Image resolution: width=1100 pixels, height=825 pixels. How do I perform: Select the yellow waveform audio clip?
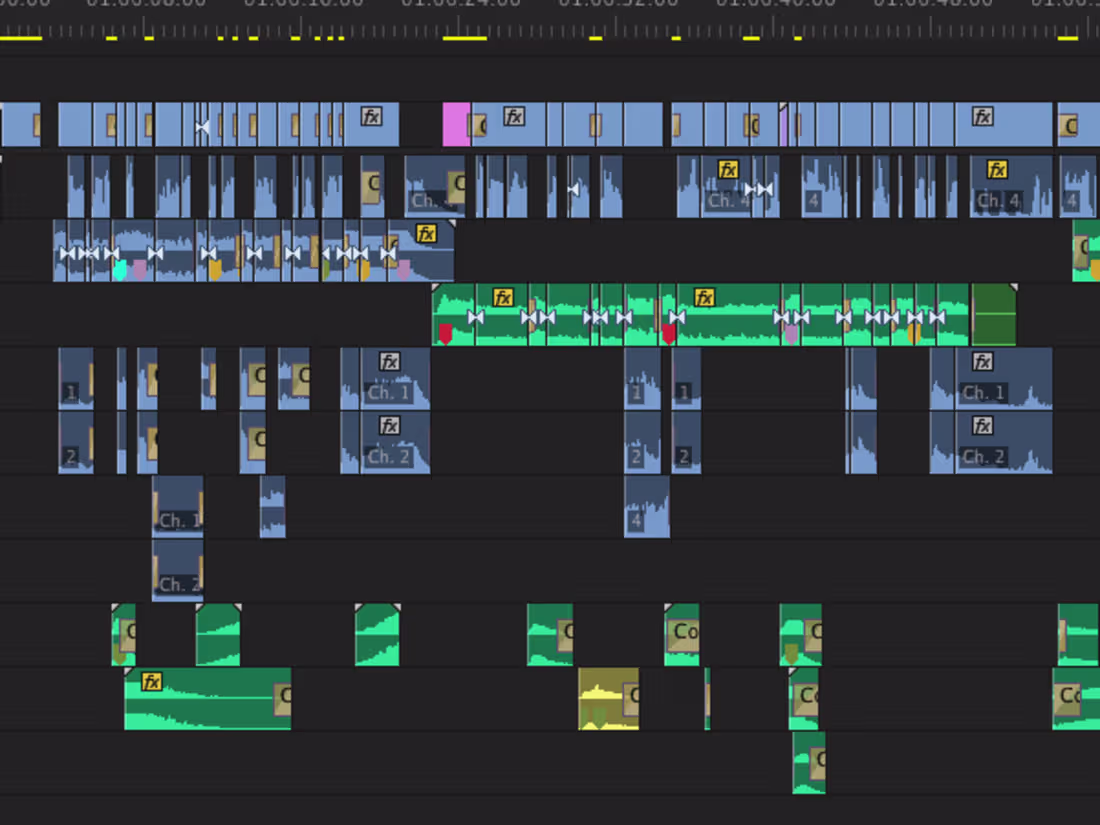tap(605, 700)
